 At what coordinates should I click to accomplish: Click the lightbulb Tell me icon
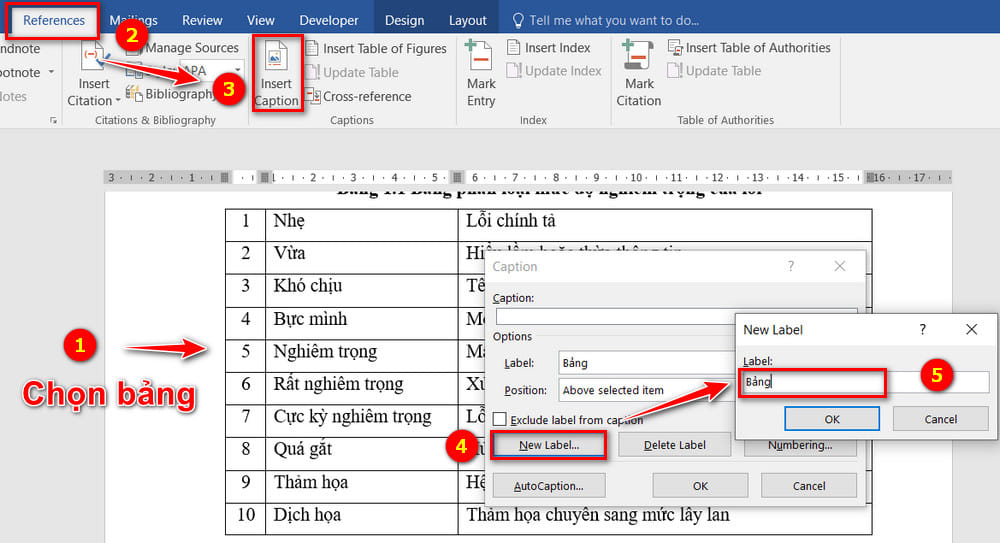(518, 20)
